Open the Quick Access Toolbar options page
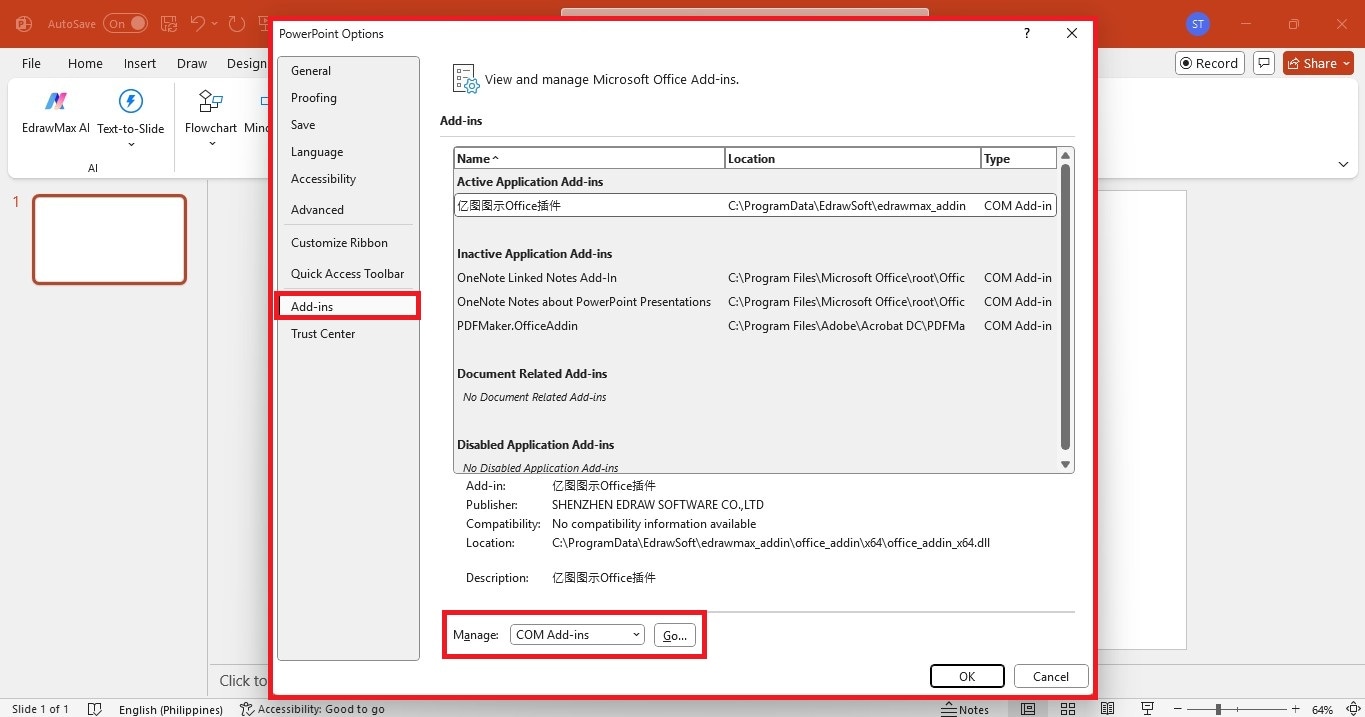 pos(347,274)
